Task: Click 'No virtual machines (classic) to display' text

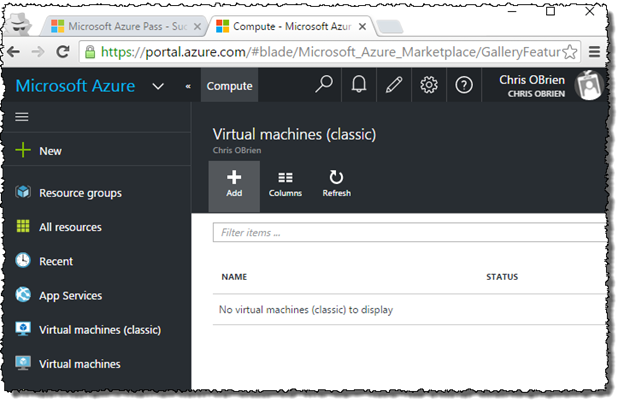Action: click(x=306, y=310)
